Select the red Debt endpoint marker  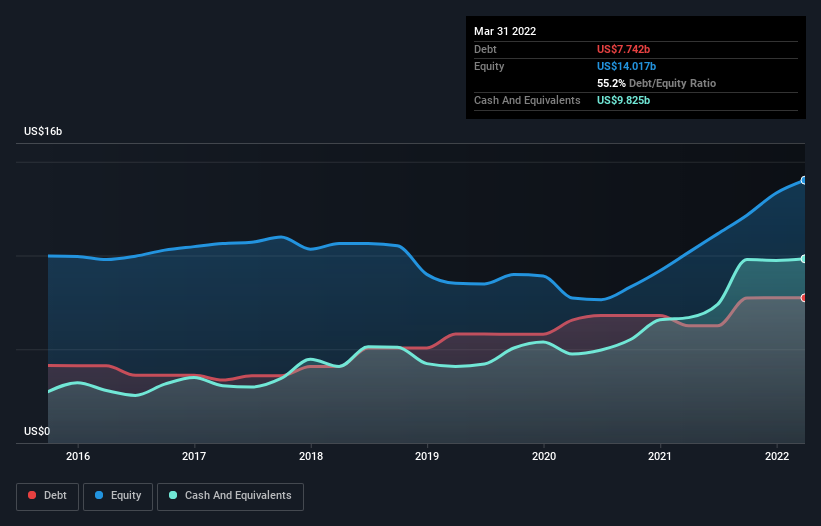point(804,298)
